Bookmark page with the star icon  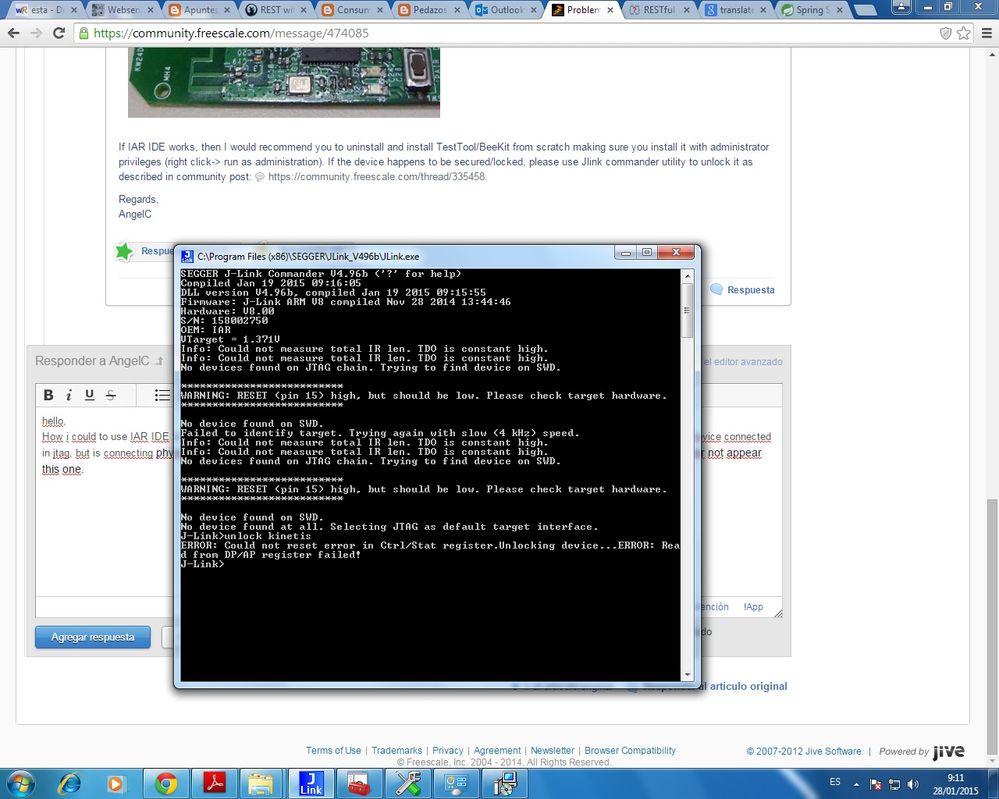coord(964,33)
